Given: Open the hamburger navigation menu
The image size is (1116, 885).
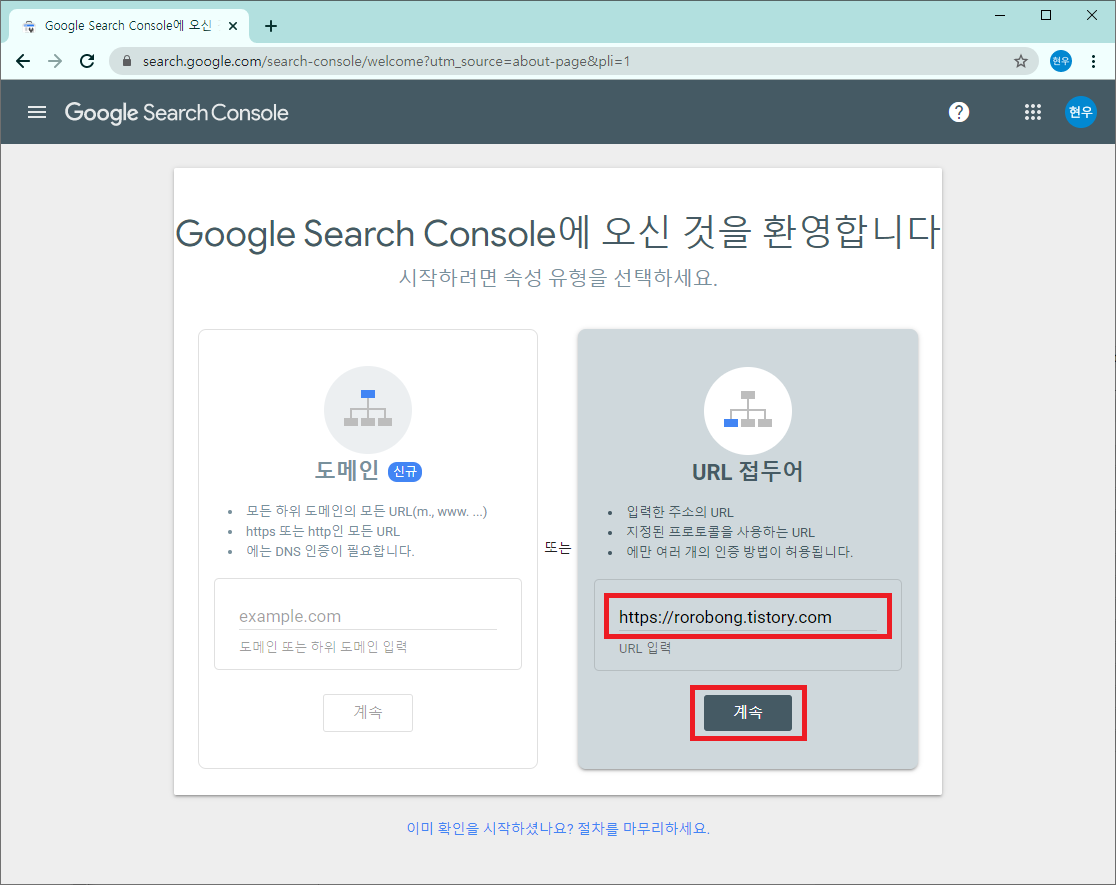Looking at the screenshot, I should click(37, 112).
